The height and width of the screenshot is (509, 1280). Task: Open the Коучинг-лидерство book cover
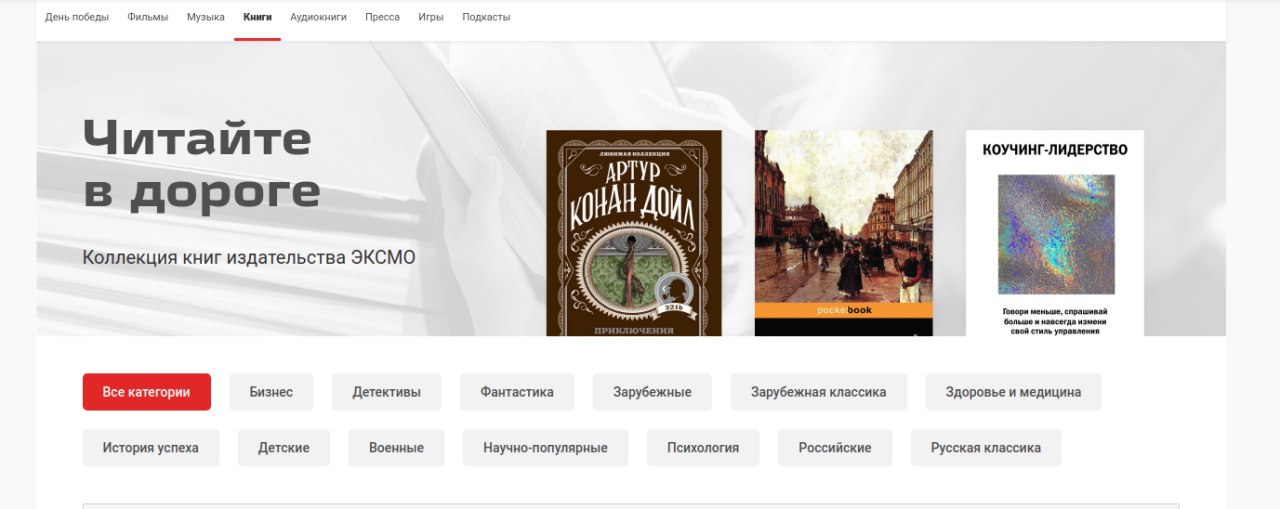coord(1055,233)
